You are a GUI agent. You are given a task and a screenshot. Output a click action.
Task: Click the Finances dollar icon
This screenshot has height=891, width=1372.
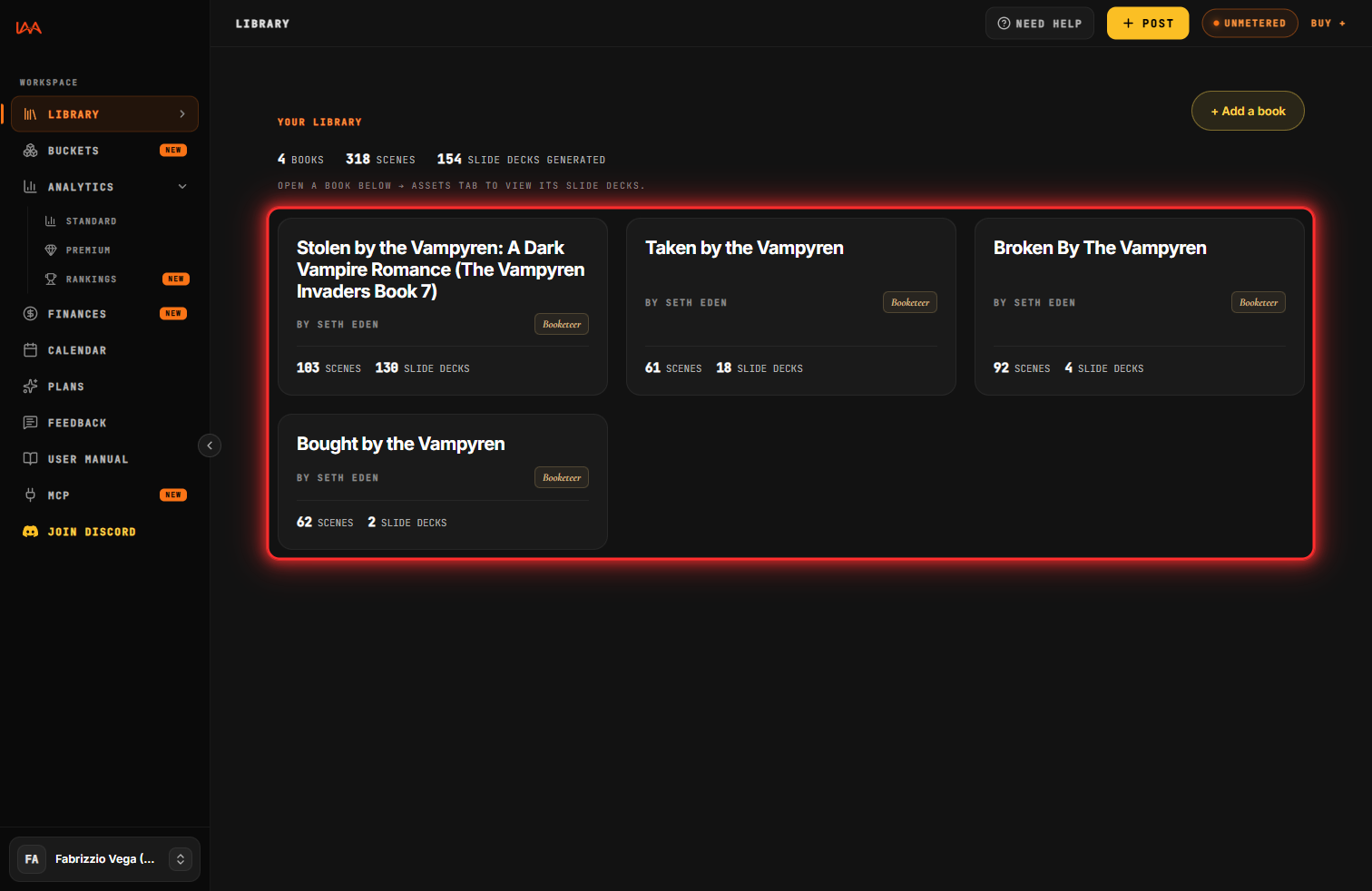click(30, 314)
